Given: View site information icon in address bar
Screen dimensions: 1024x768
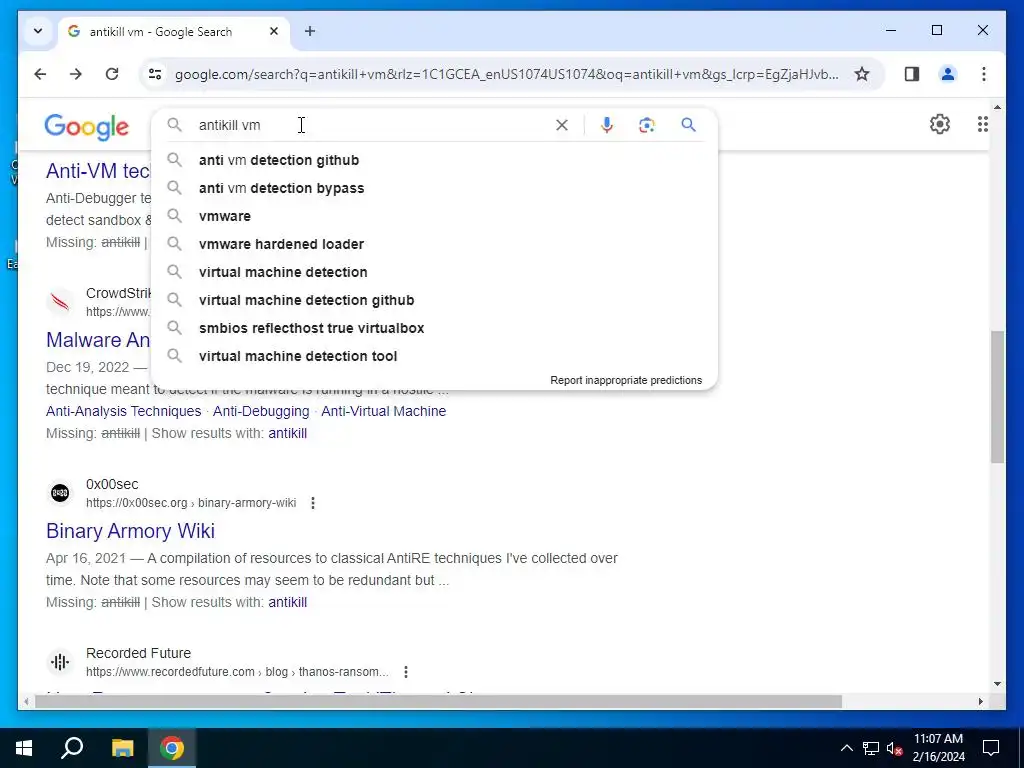Looking at the screenshot, I should [x=155, y=74].
